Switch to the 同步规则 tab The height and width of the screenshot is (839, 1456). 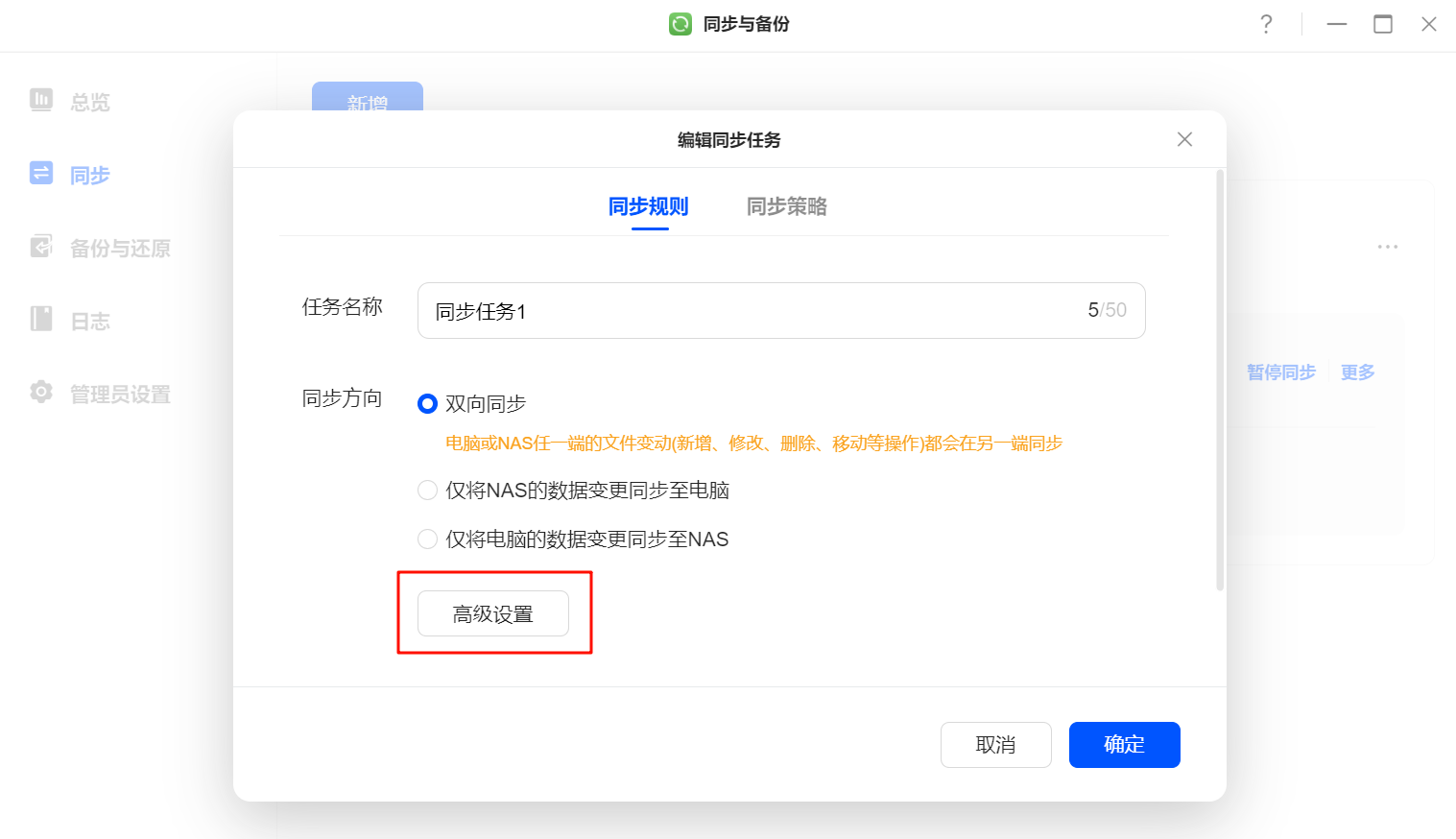click(x=649, y=206)
